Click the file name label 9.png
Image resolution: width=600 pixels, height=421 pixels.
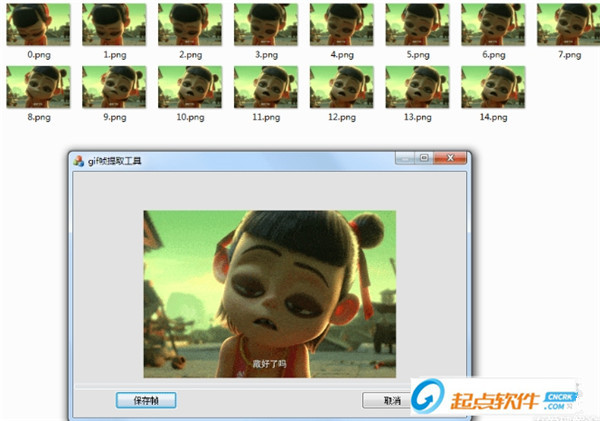114,117
